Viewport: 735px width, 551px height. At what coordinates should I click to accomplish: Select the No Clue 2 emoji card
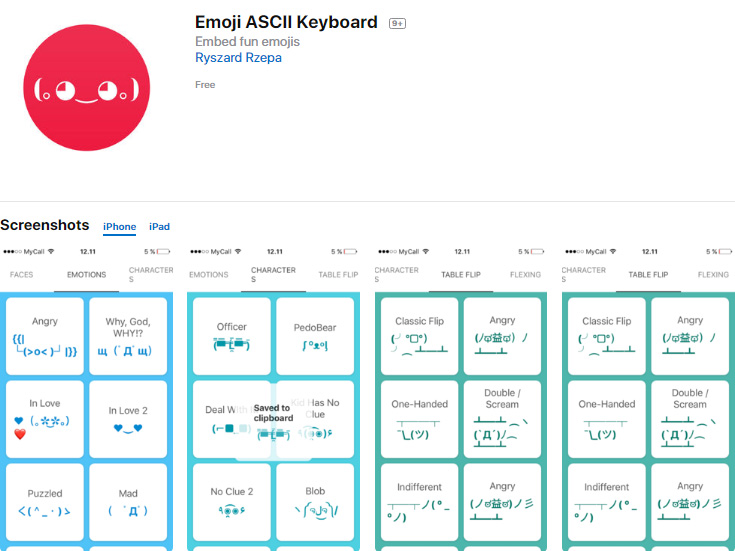point(231,500)
